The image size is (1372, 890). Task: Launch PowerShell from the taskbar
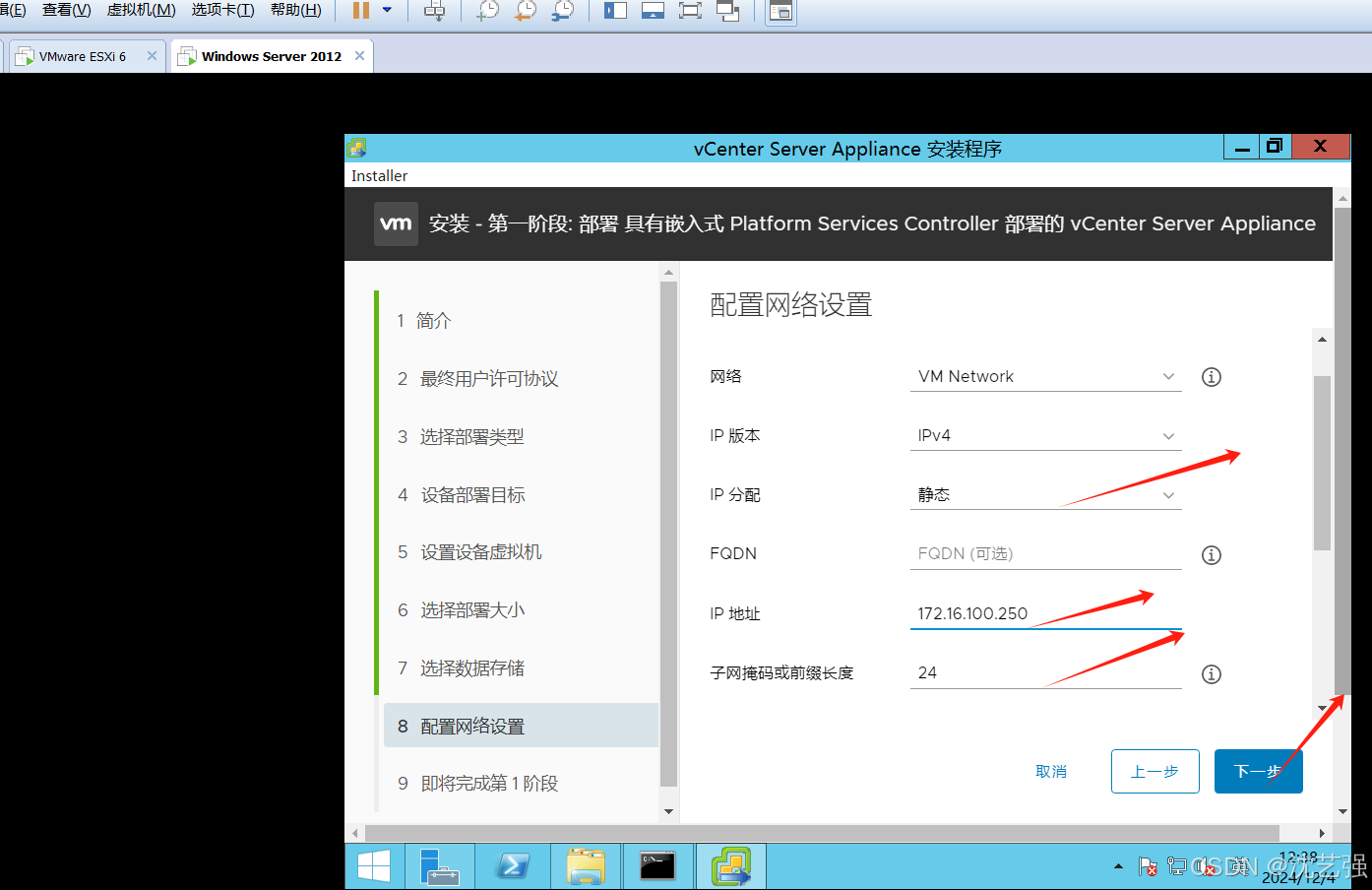click(x=512, y=866)
